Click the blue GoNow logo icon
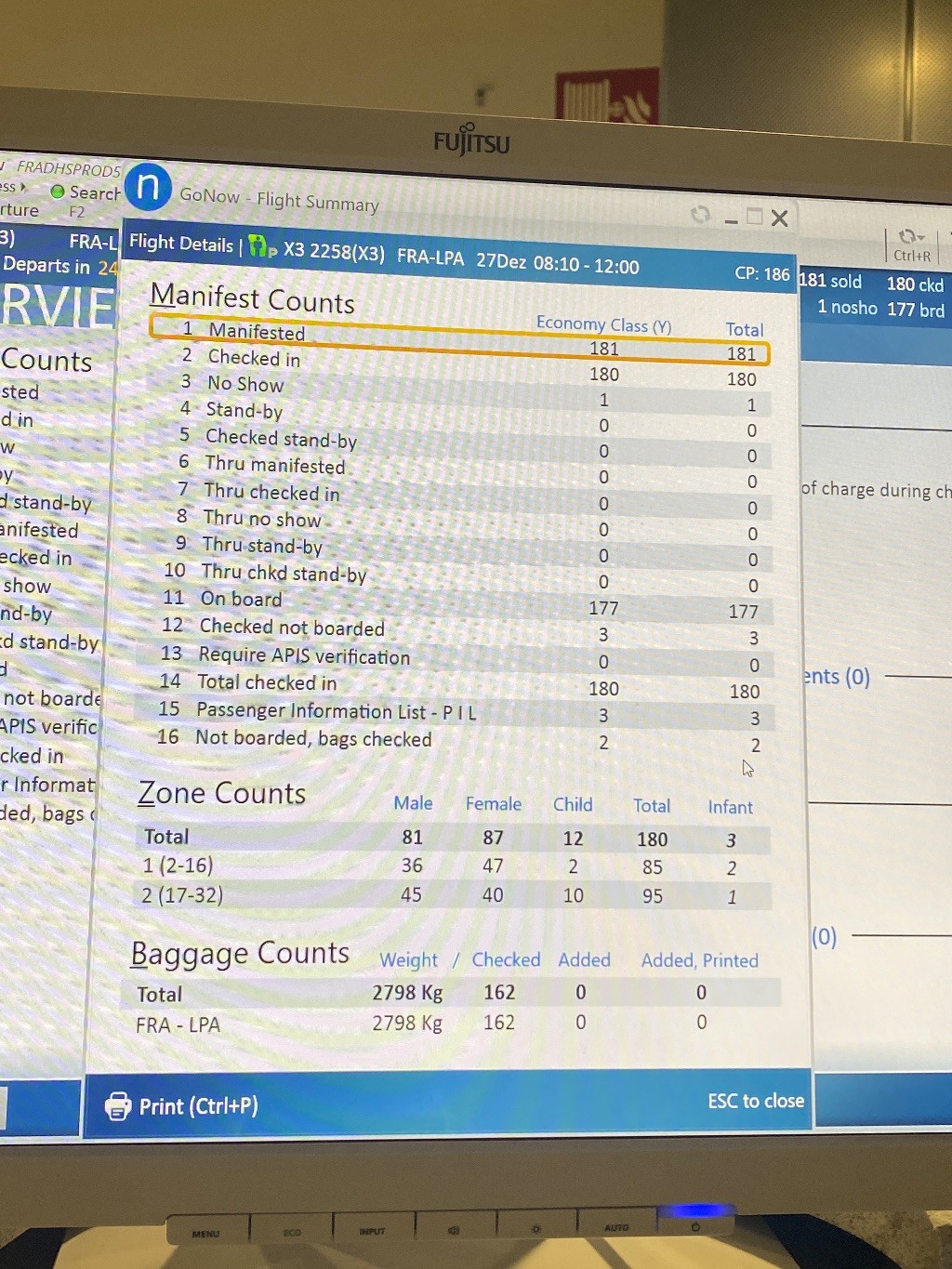The width and height of the screenshot is (952, 1269). (x=148, y=186)
